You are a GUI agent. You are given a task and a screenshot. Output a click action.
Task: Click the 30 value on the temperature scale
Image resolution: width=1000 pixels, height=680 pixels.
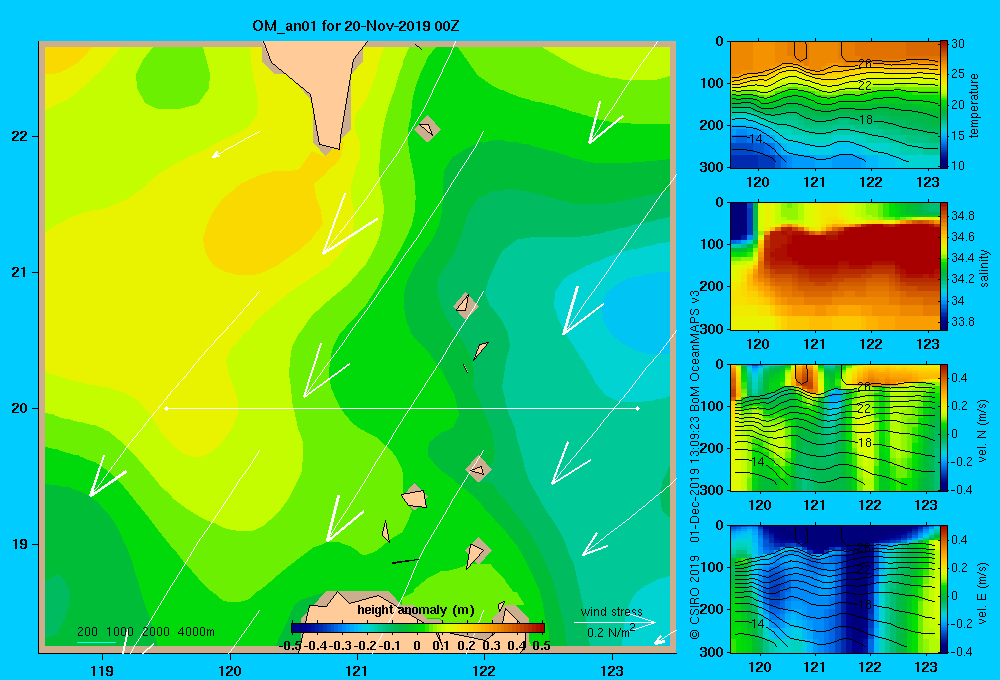click(958, 44)
